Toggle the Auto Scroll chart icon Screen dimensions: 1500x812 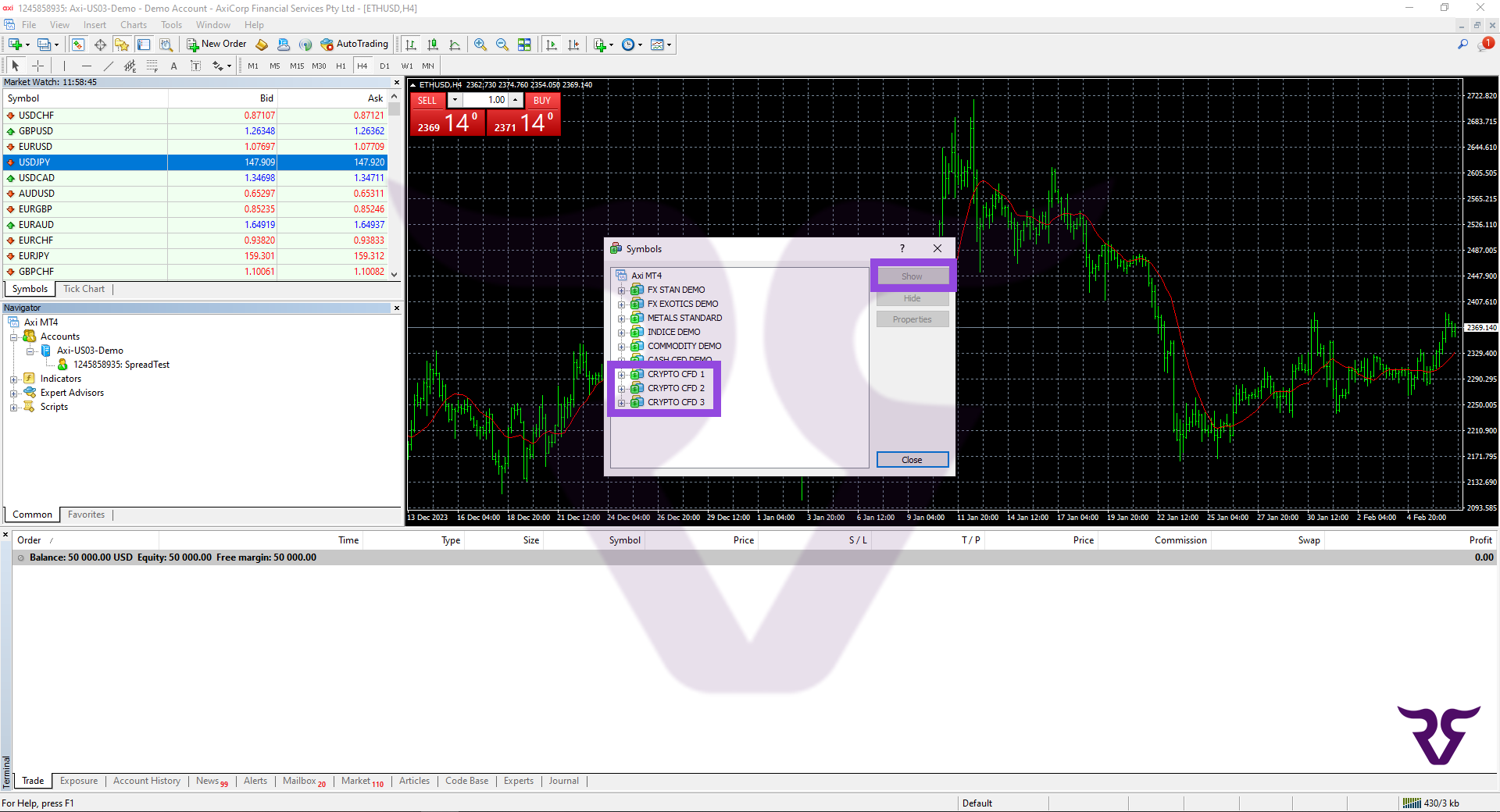pyautogui.click(x=552, y=45)
